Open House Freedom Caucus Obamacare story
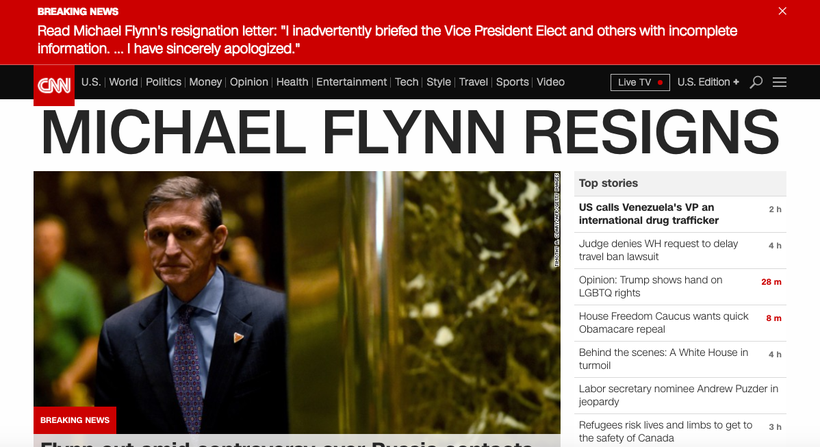The height and width of the screenshot is (447, 820). coord(663,323)
